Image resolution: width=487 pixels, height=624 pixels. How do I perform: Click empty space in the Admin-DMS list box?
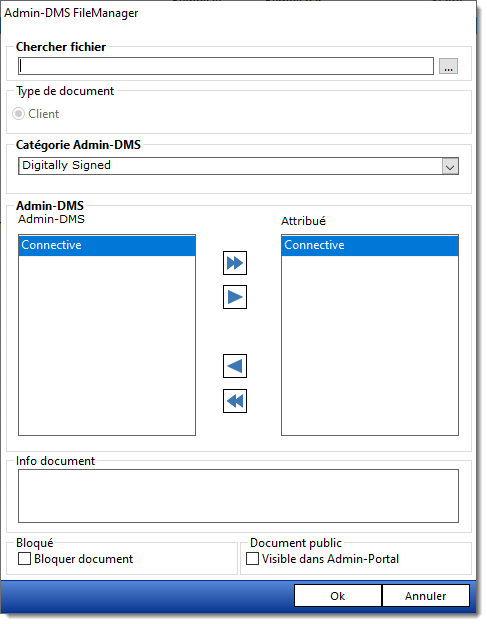point(107,345)
